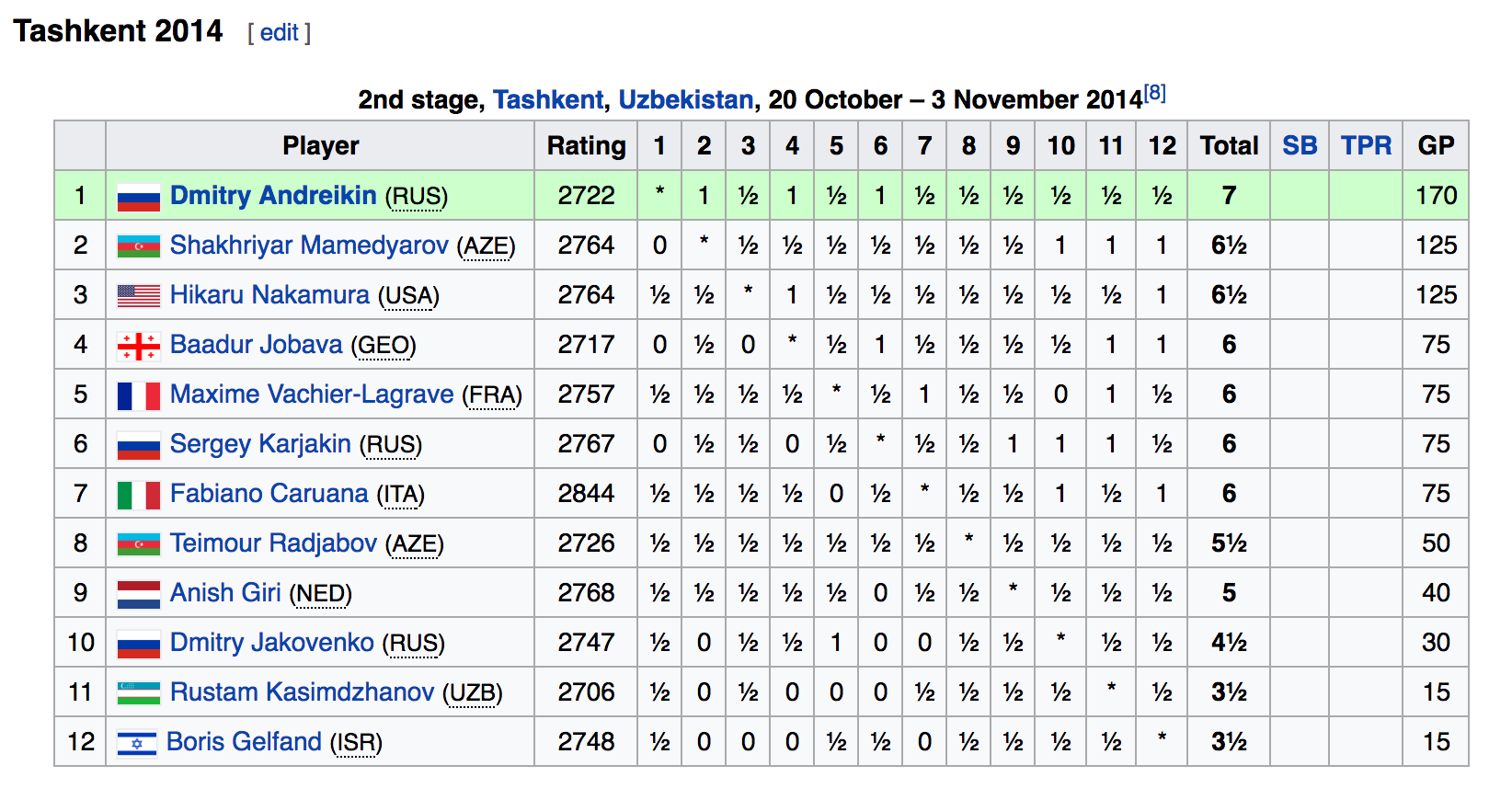Click the USA flag beside Hikaru Nakamura
The width and height of the screenshot is (1512, 800).
[139, 296]
